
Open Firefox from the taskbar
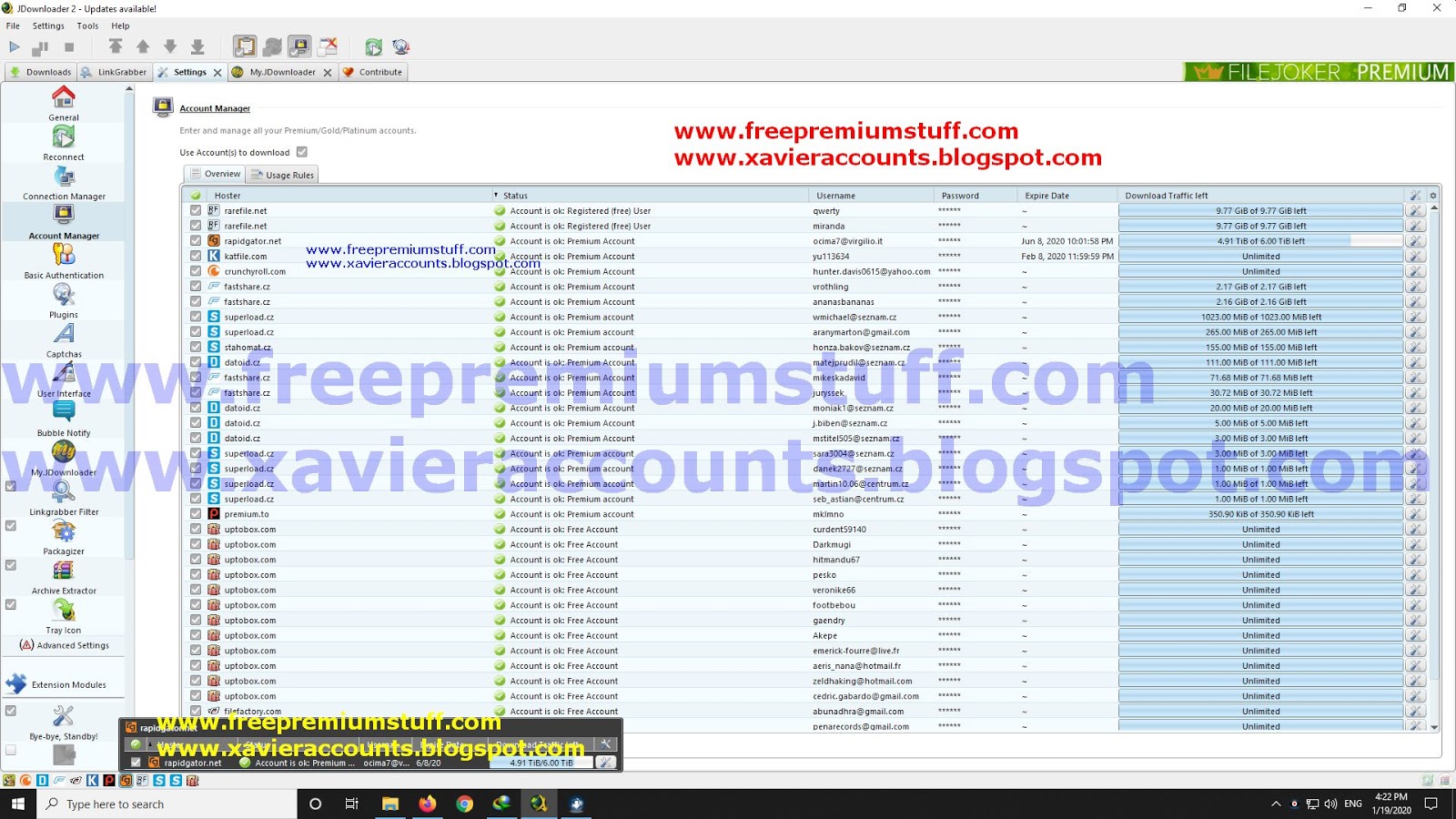coord(427,804)
